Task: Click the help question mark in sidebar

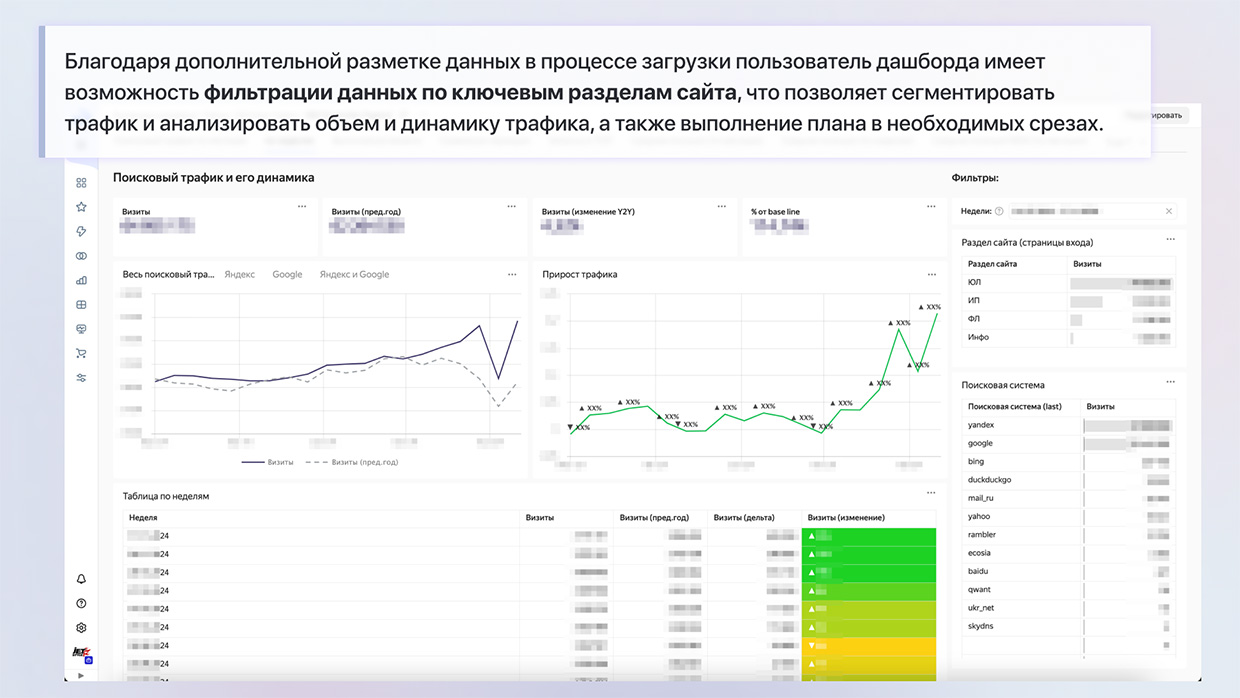Action: click(81, 603)
